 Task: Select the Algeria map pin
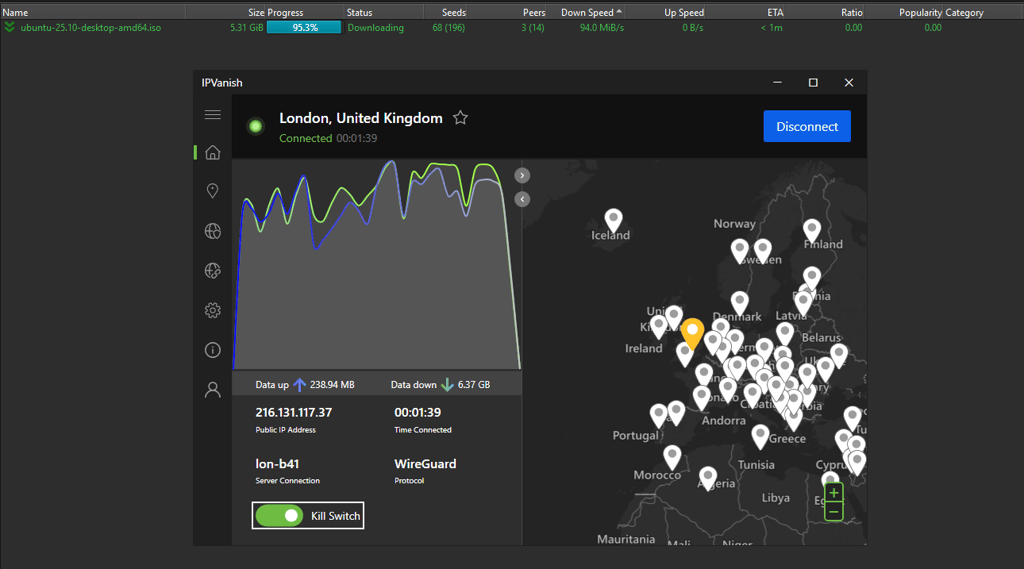coord(707,478)
